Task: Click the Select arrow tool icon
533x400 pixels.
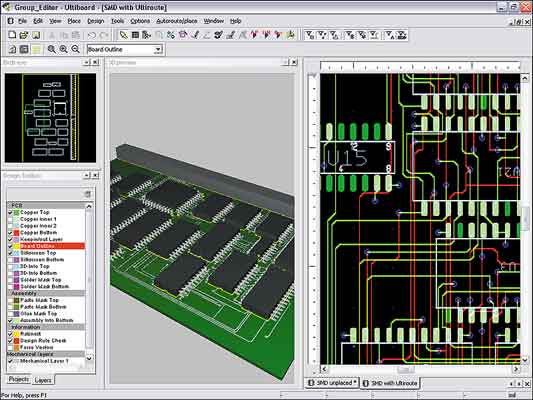Action: (124, 35)
